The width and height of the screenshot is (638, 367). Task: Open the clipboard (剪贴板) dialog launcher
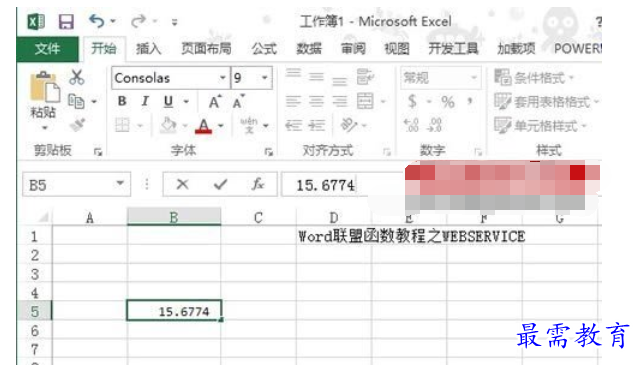98,152
